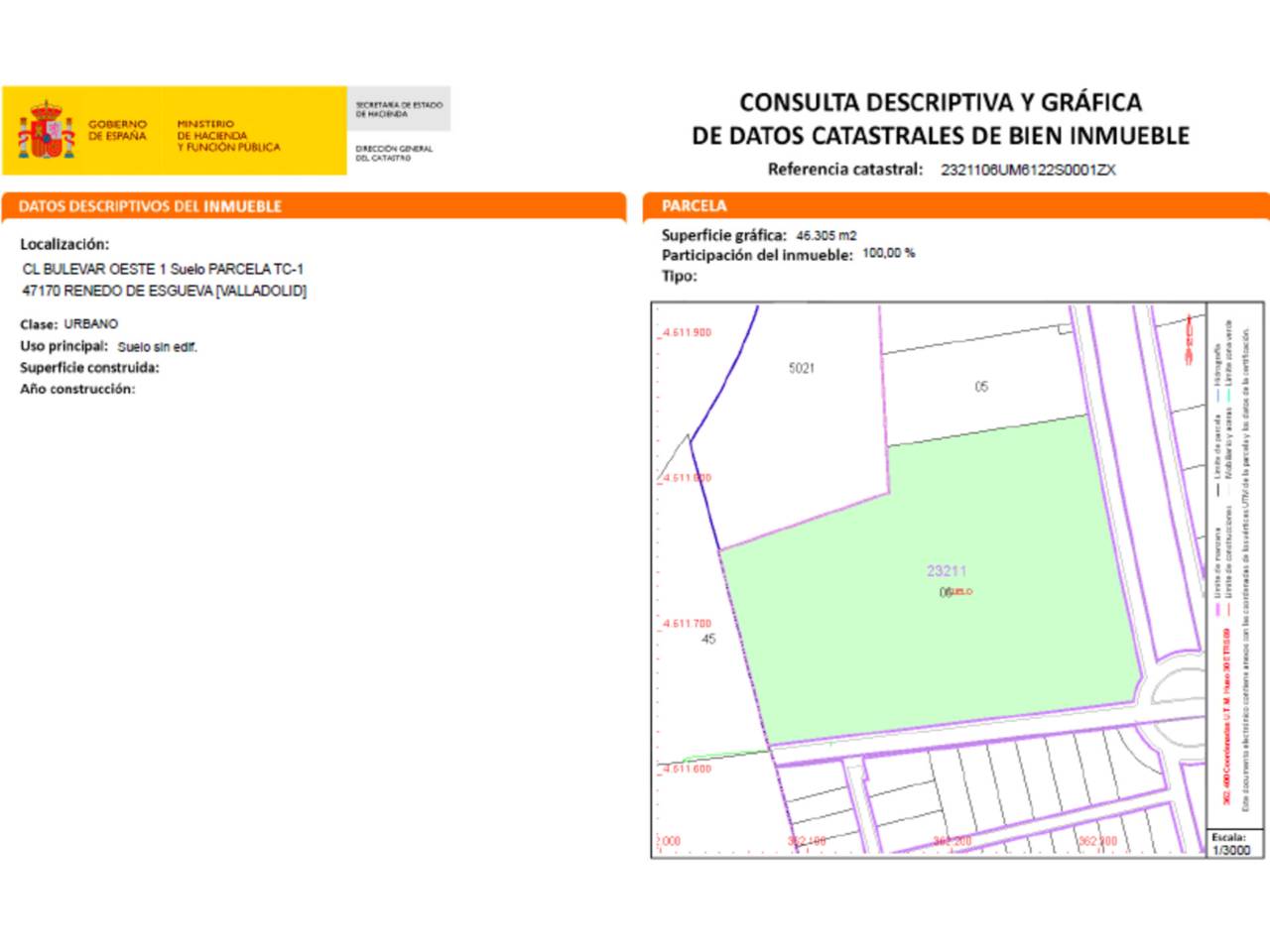The height and width of the screenshot is (952, 1270).
Task: Select cadastral reference 2321106UM6122S0001ZX
Action: [x=1028, y=170]
